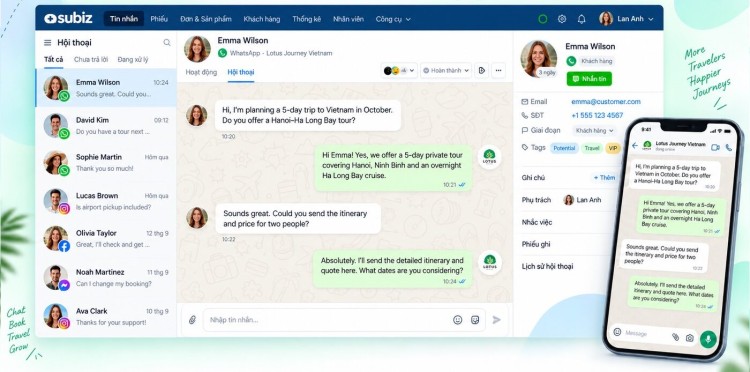This screenshot has width=750, height=372.
Task: Open the Khách hàng menu
Action: coord(262,19)
